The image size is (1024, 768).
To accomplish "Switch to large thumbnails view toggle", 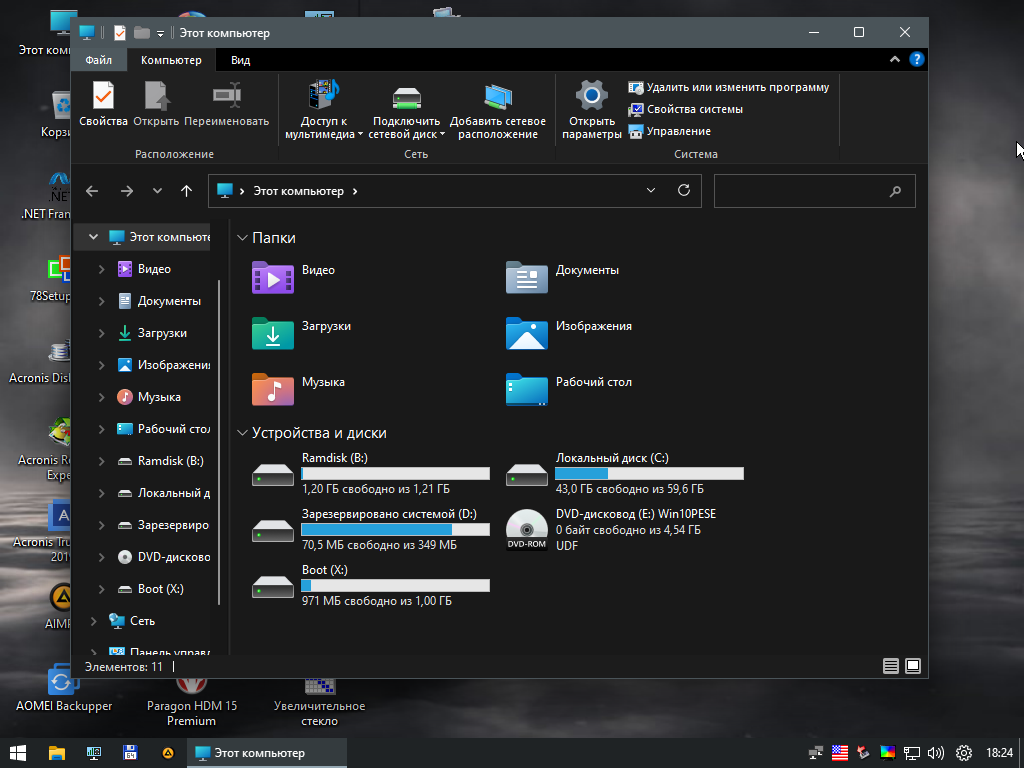I will tap(913, 666).
